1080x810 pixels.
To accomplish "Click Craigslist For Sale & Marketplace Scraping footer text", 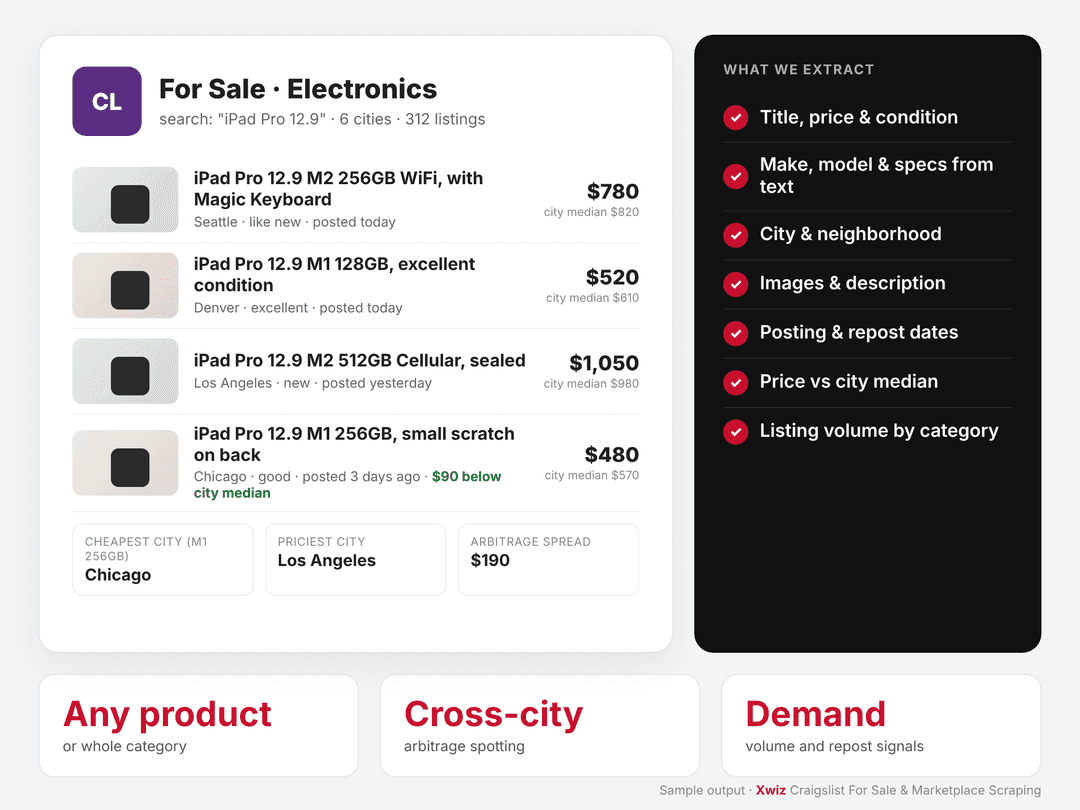I will [x=915, y=790].
